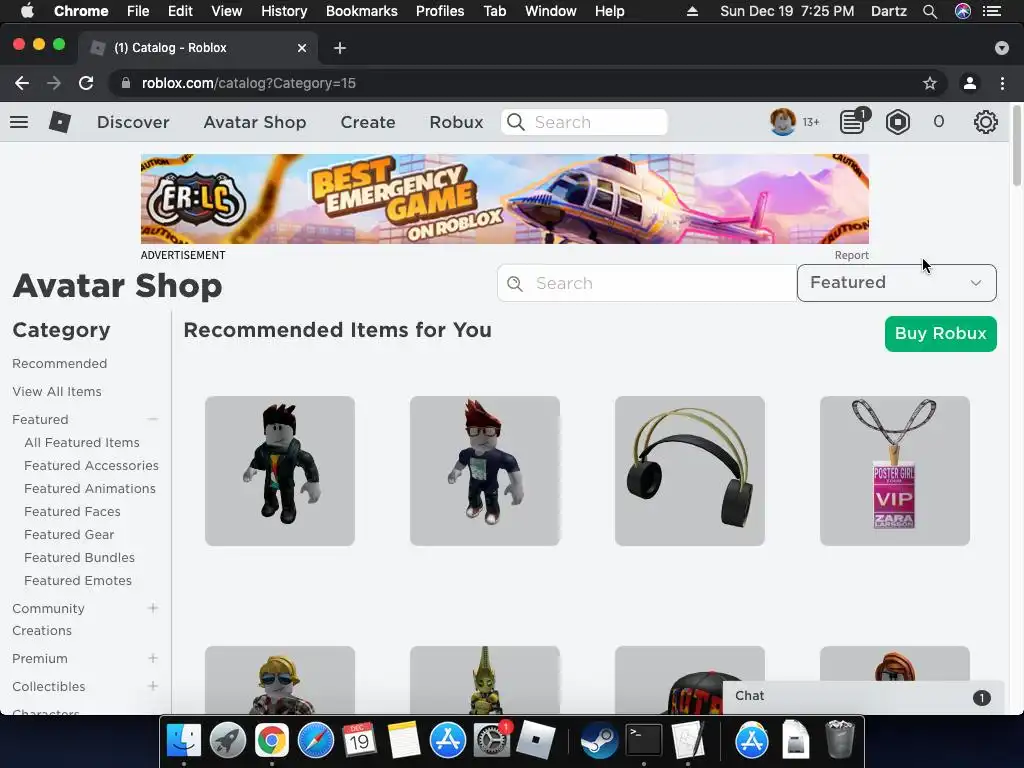Collapse the Featured category section
The image size is (1024, 768).
(152, 419)
